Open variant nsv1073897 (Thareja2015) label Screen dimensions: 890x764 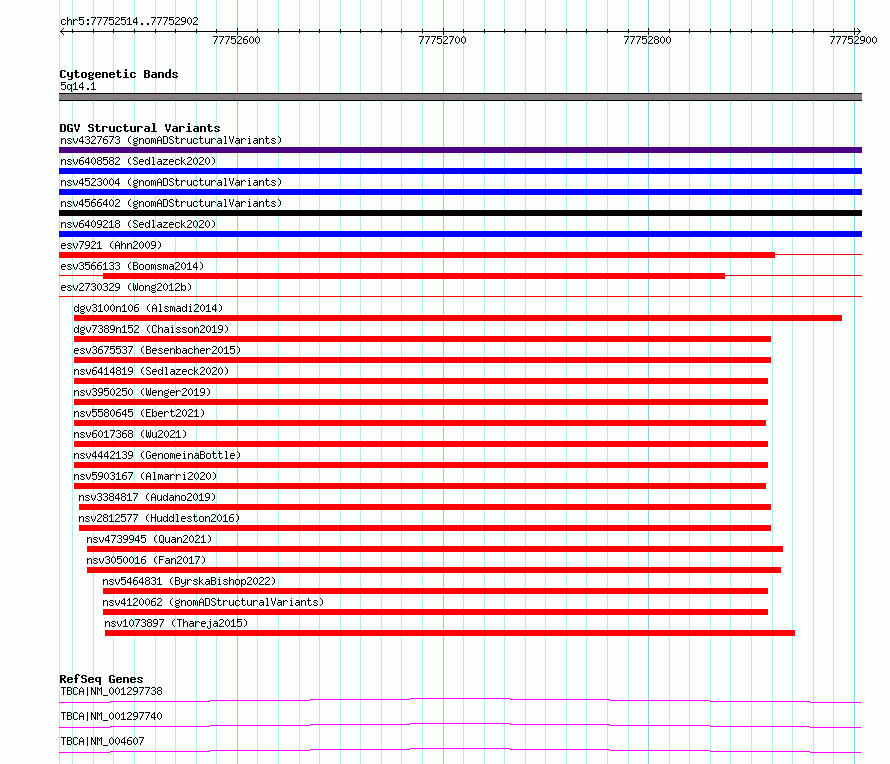coord(176,623)
